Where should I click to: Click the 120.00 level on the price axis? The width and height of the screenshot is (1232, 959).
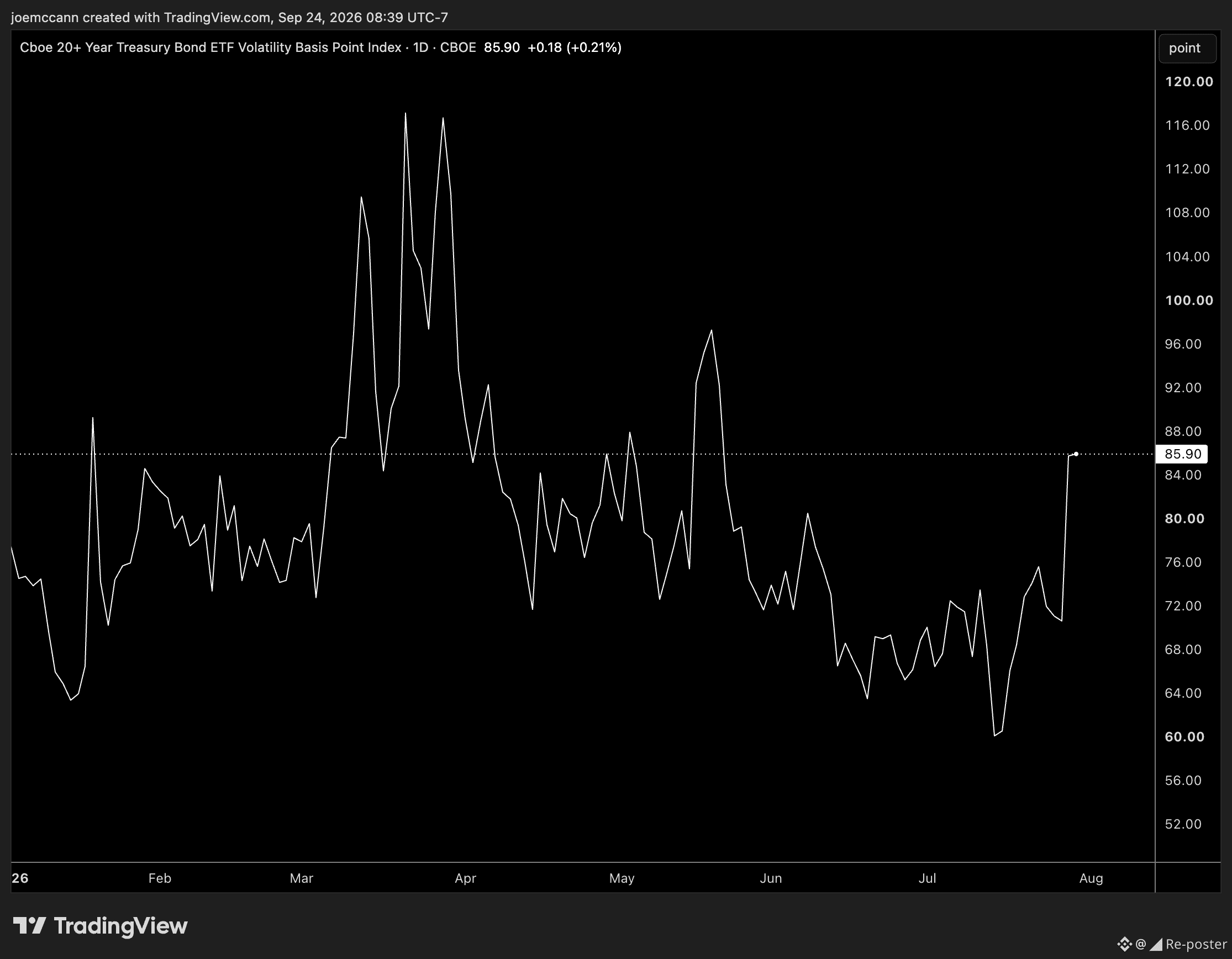tap(1189, 82)
